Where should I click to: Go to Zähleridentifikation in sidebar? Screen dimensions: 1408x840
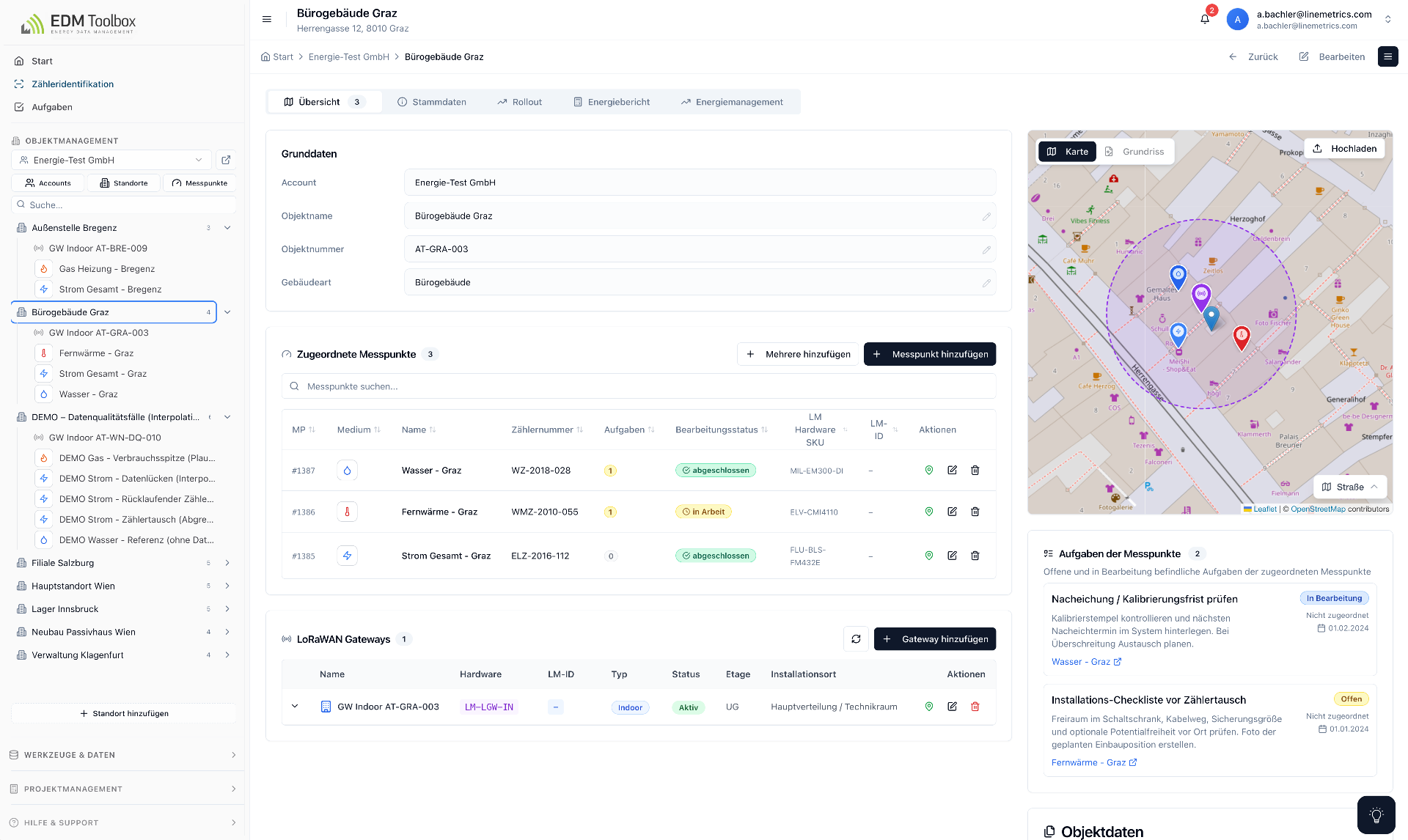coord(73,84)
